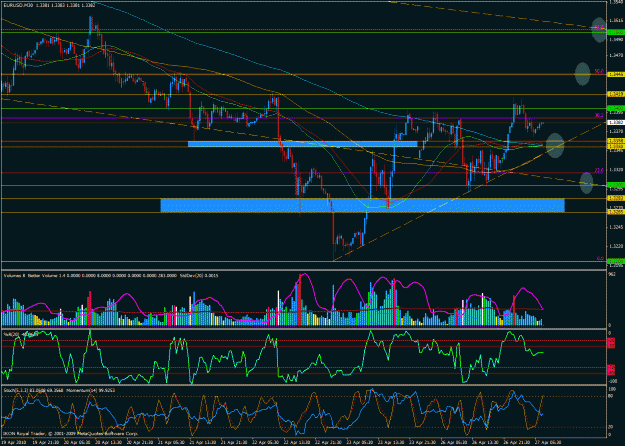Viewport: 625px width, 446px height.
Task: Select the ellipse marker at the 50.0 level
Action: pyautogui.click(x=582, y=74)
